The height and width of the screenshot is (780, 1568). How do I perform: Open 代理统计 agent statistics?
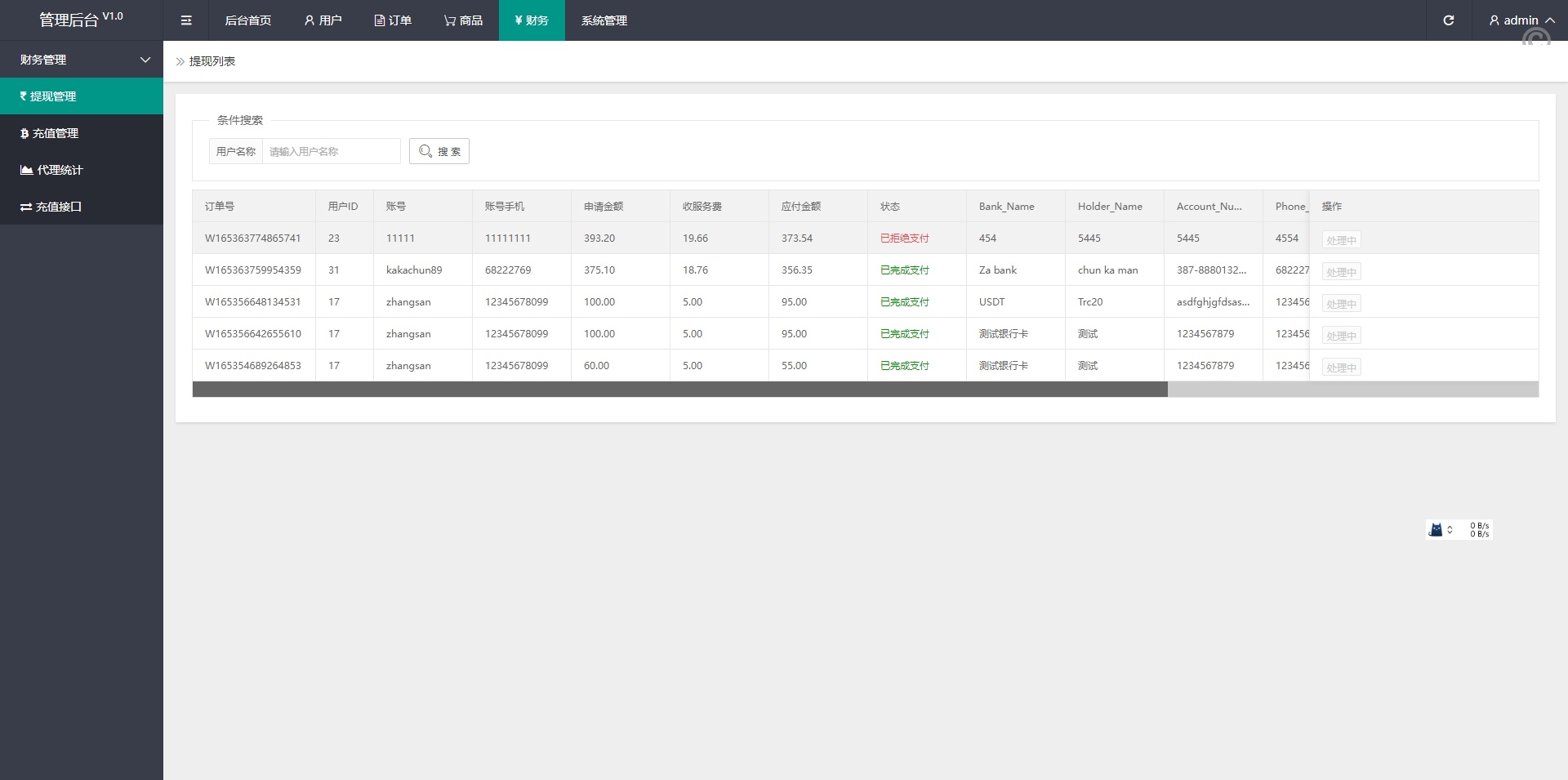[82, 170]
